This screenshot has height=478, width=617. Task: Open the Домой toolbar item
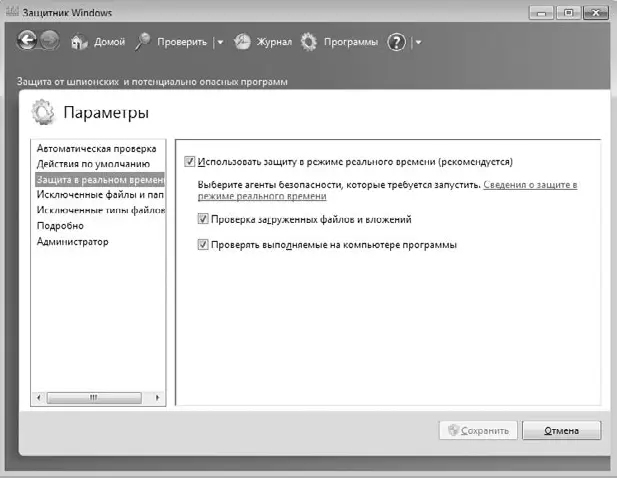(109, 42)
